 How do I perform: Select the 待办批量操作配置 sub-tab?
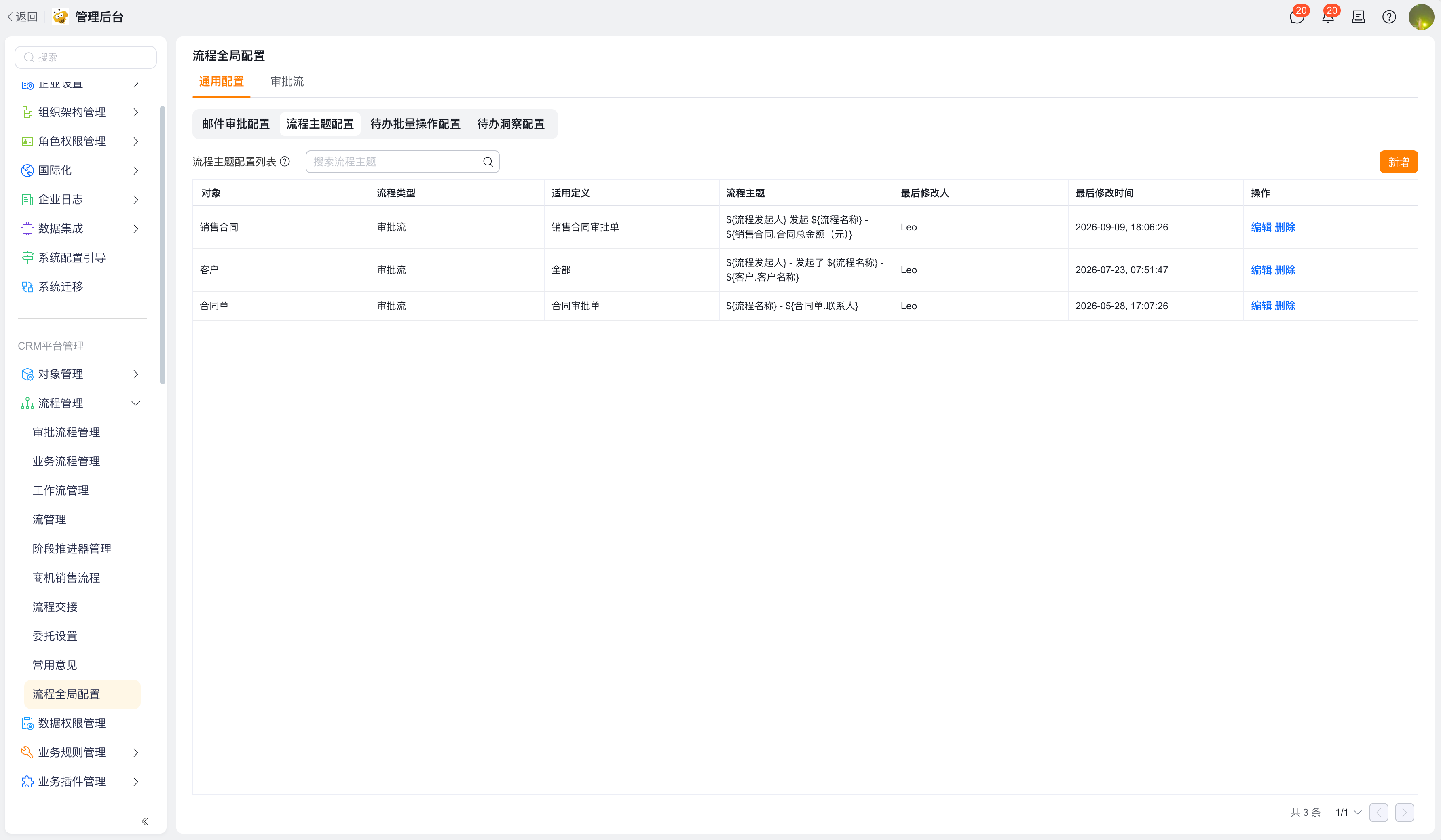click(415, 124)
